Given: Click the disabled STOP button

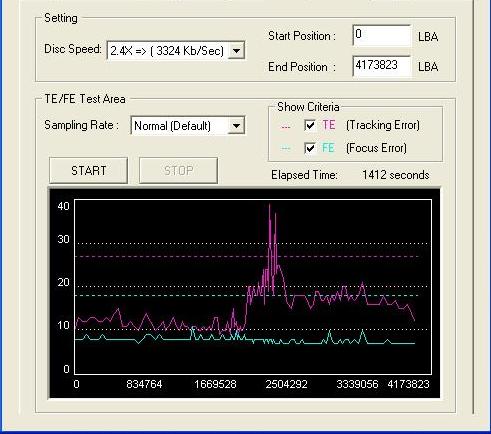Looking at the screenshot, I should tap(178, 171).
